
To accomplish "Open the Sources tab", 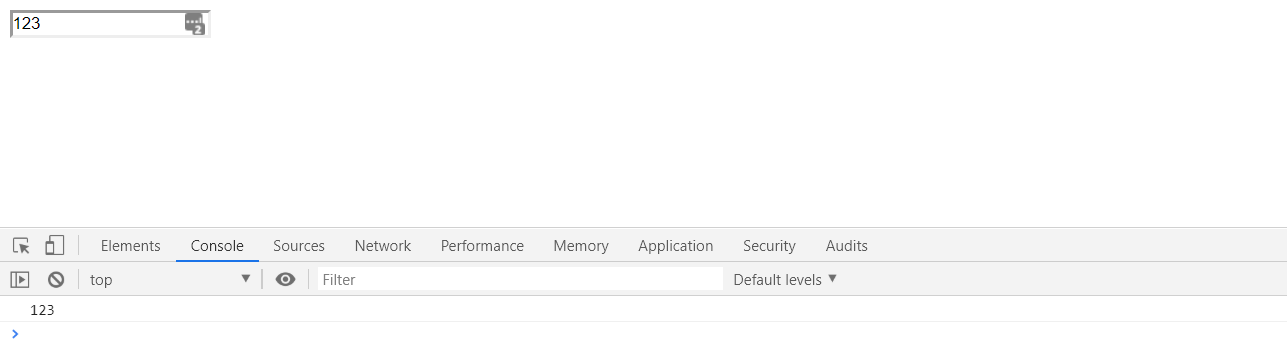I will [299, 246].
